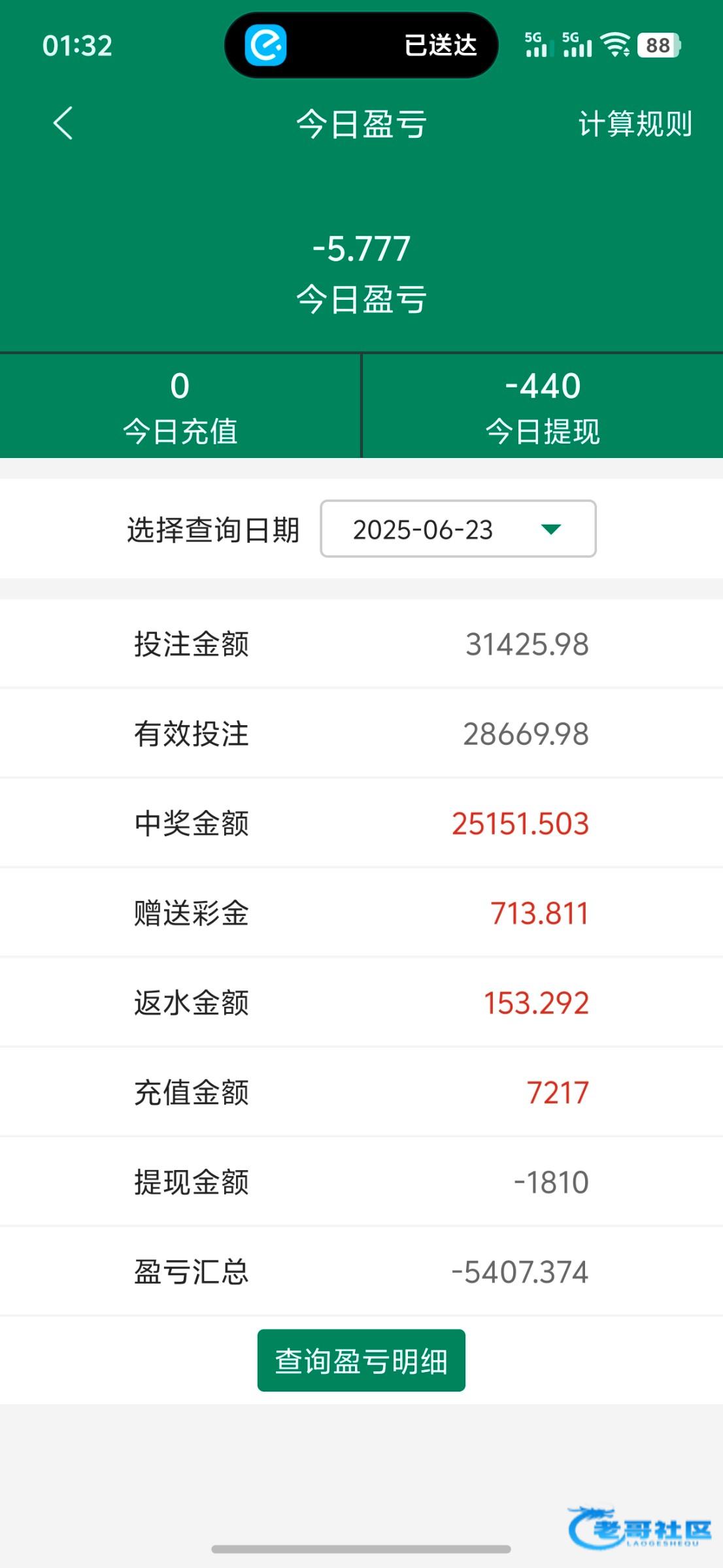Tap the 已送达 delivery status notification
This screenshot has height=1568, width=723.
pos(440,45)
